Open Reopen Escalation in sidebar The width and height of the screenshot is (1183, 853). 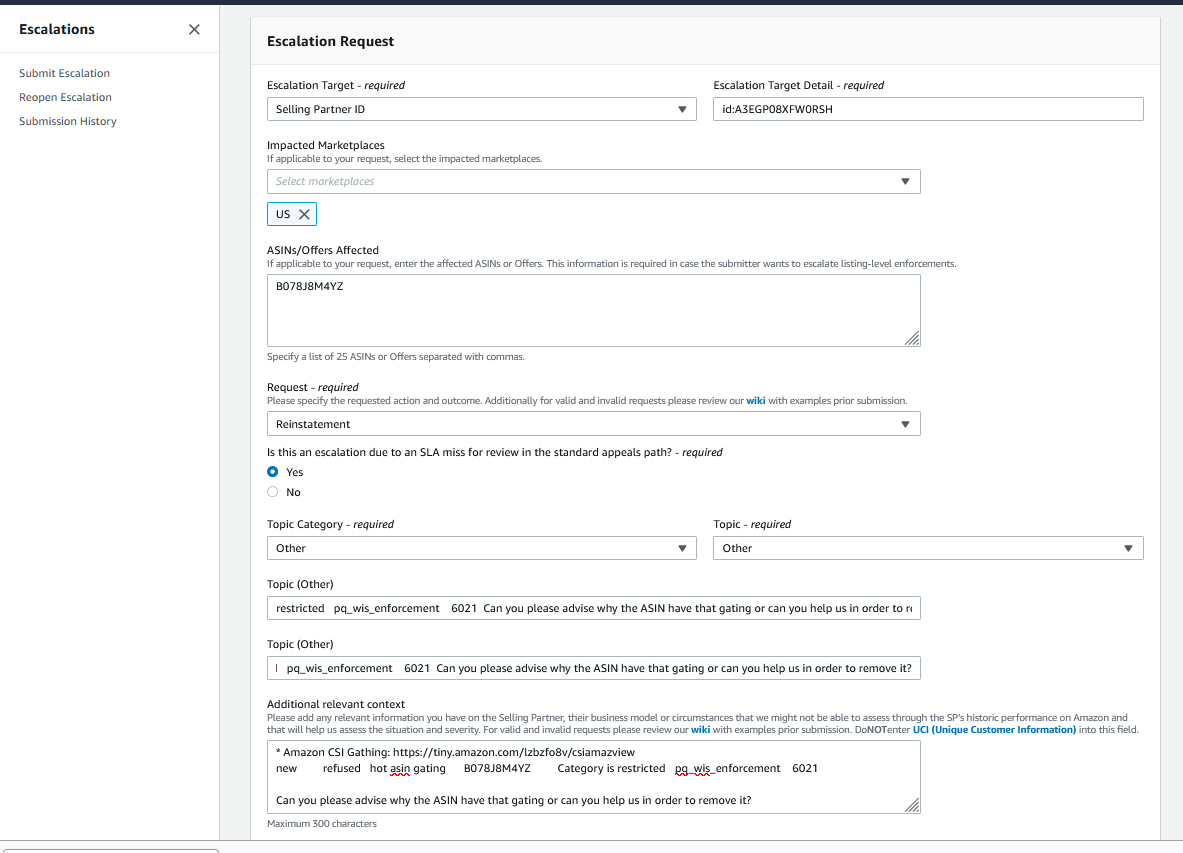[x=65, y=97]
